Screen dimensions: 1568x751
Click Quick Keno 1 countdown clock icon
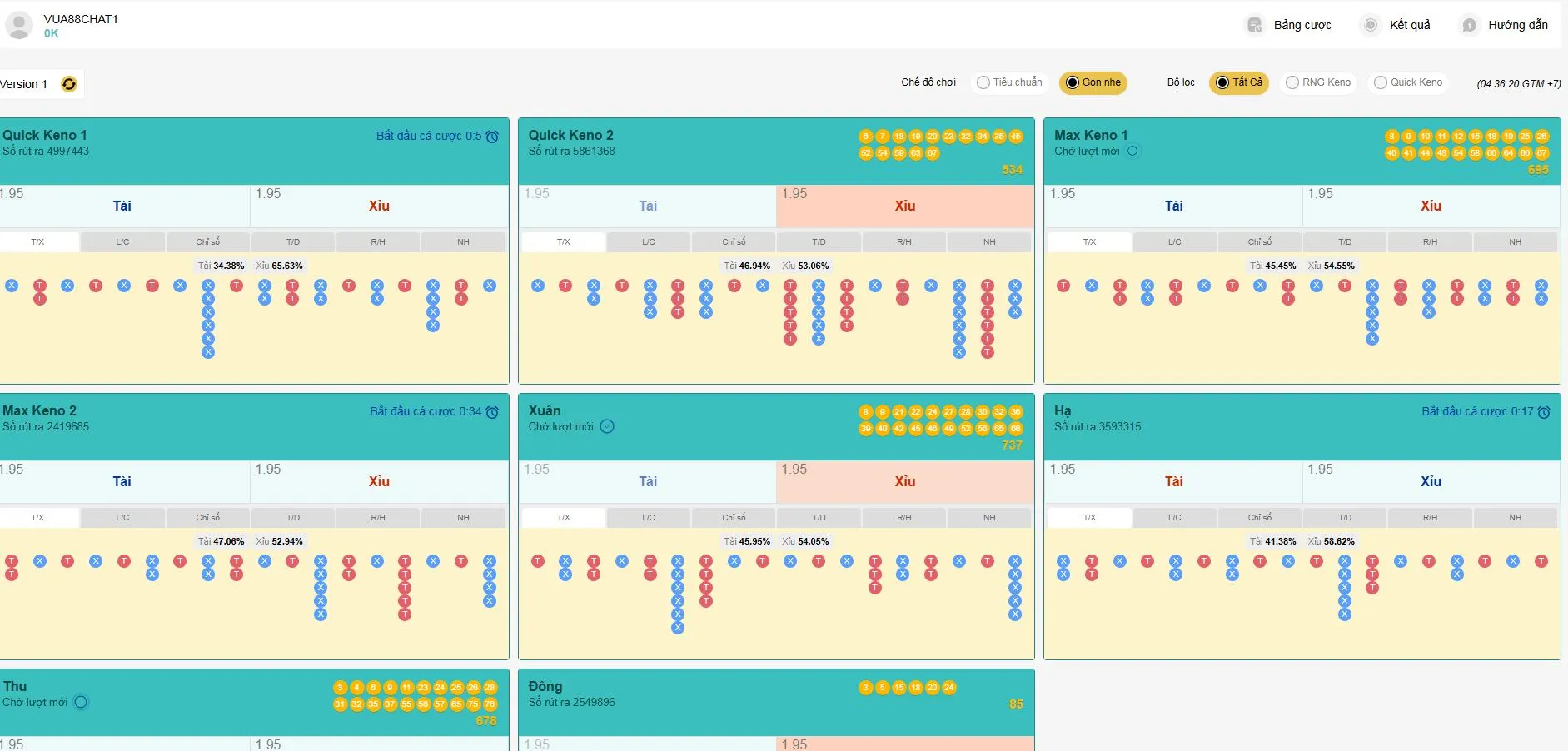click(492, 137)
